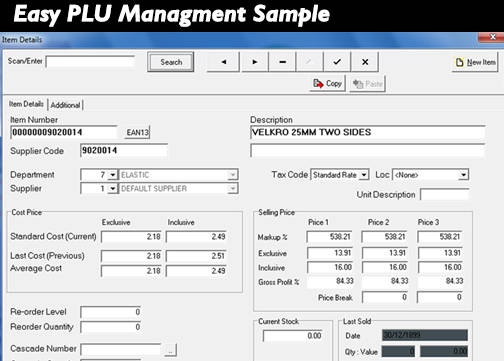Click Price 2 Exclusive field
Image resolution: width=504 pixels, height=361 pixels.
click(x=385, y=253)
